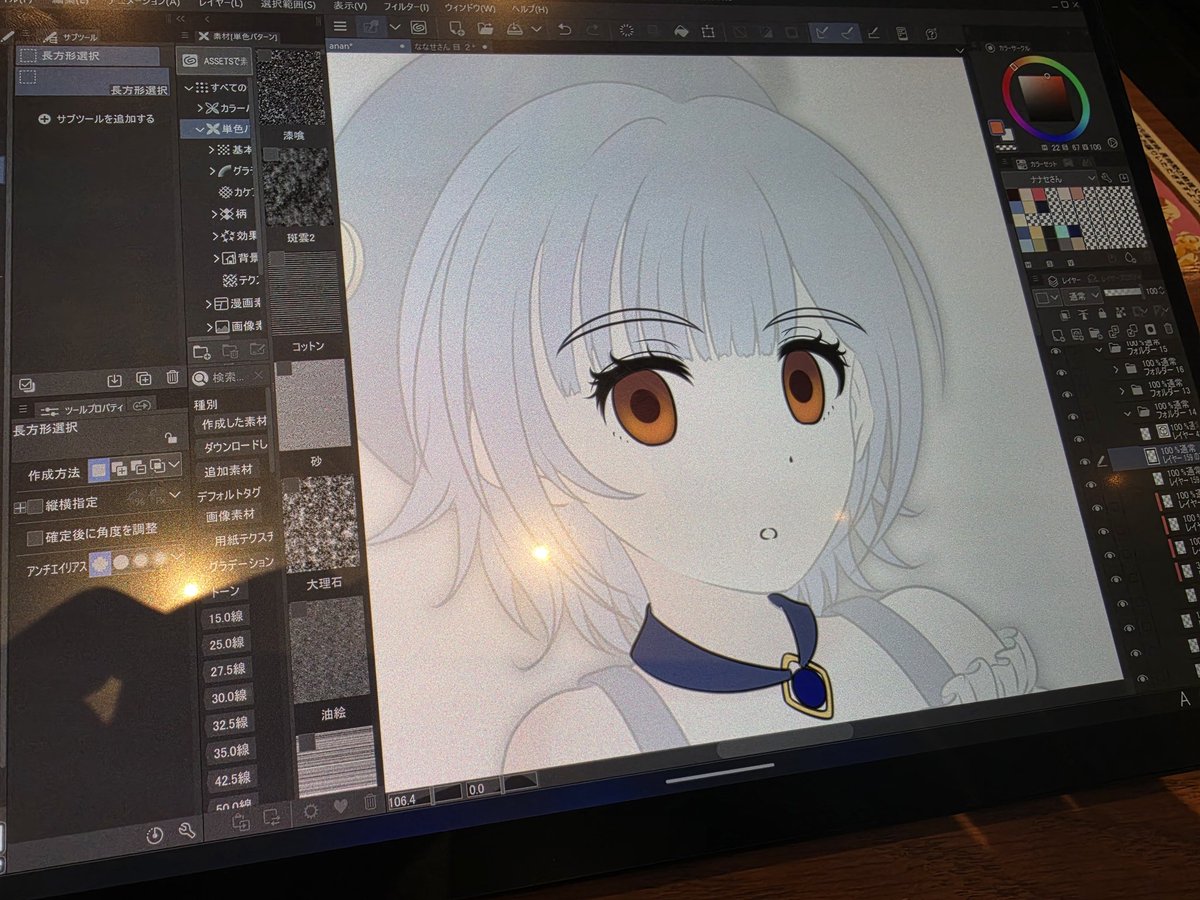Screen dimensions: 1200x900
Task: Select the 30.0線 tone tag
Action: point(227,696)
